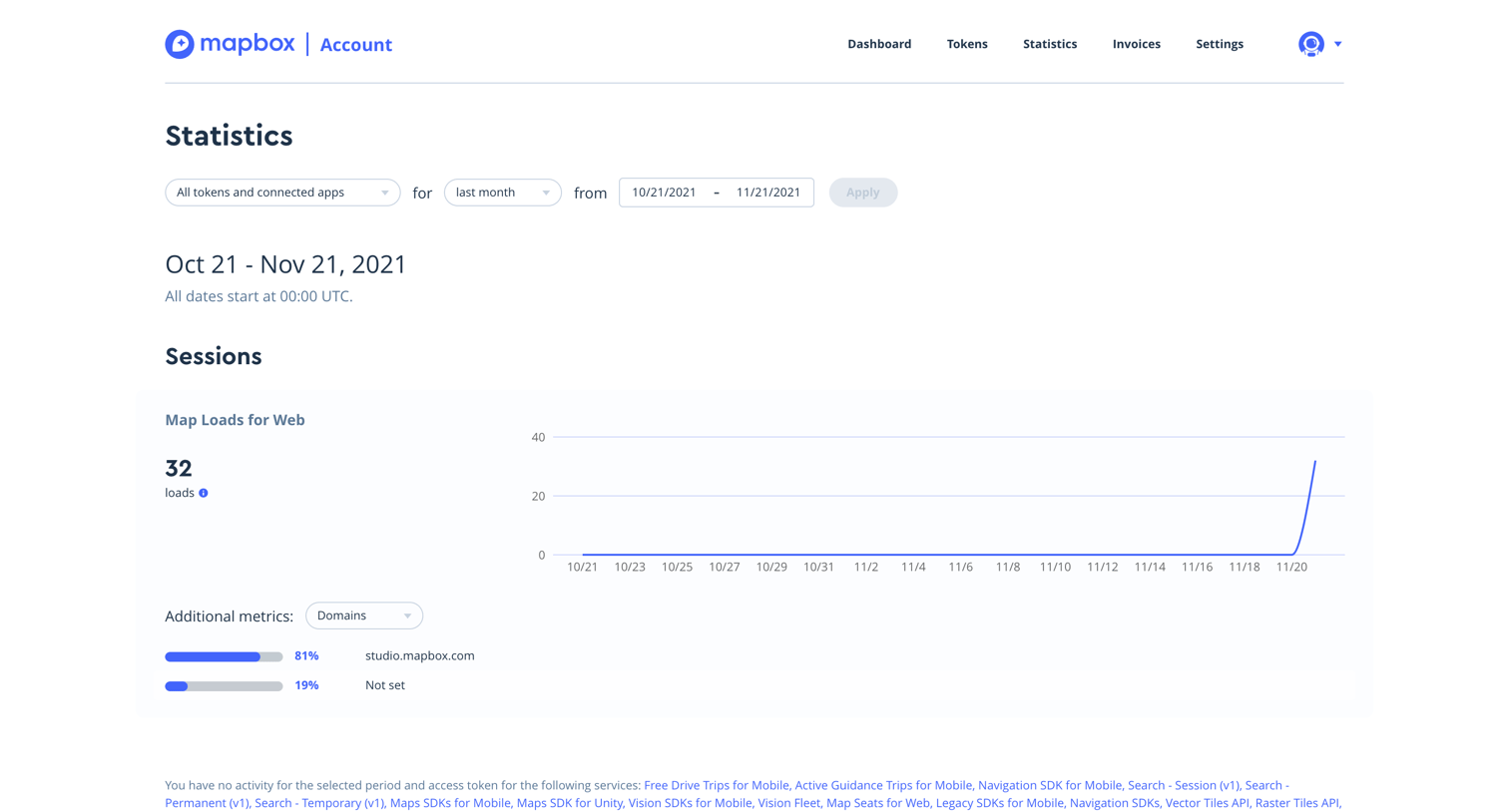Click the 81% percentage value
Screen dimensions: 1509x812
pyautogui.click(x=306, y=656)
